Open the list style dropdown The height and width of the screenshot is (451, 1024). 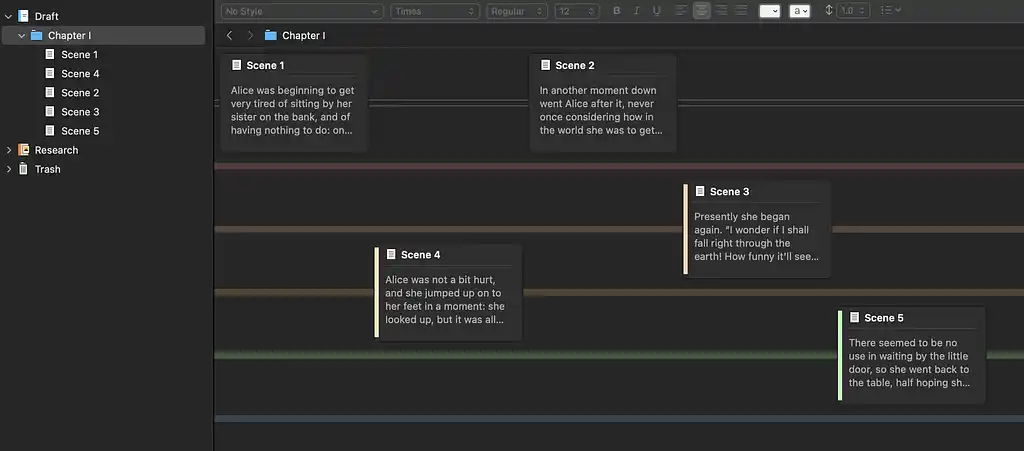[x=891, y=10]
